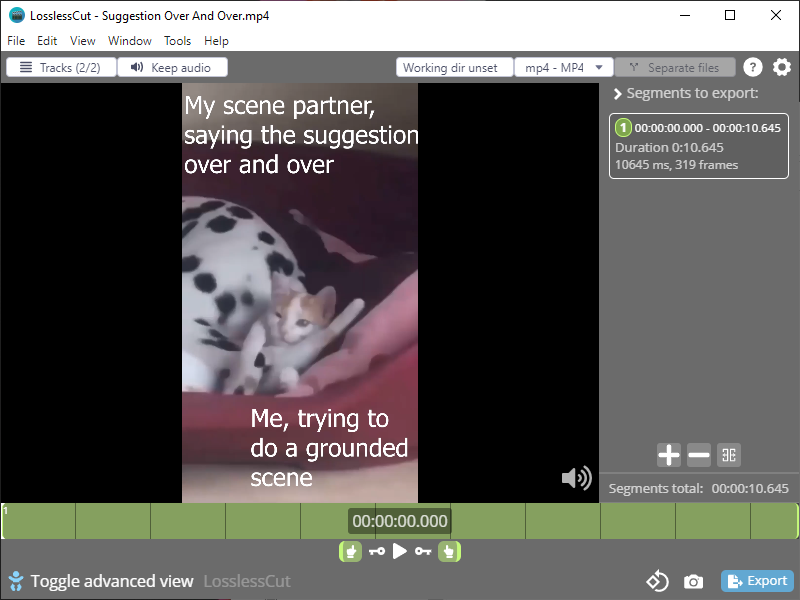Open the mp4 - MP4 format dropdown

point(564,67)
